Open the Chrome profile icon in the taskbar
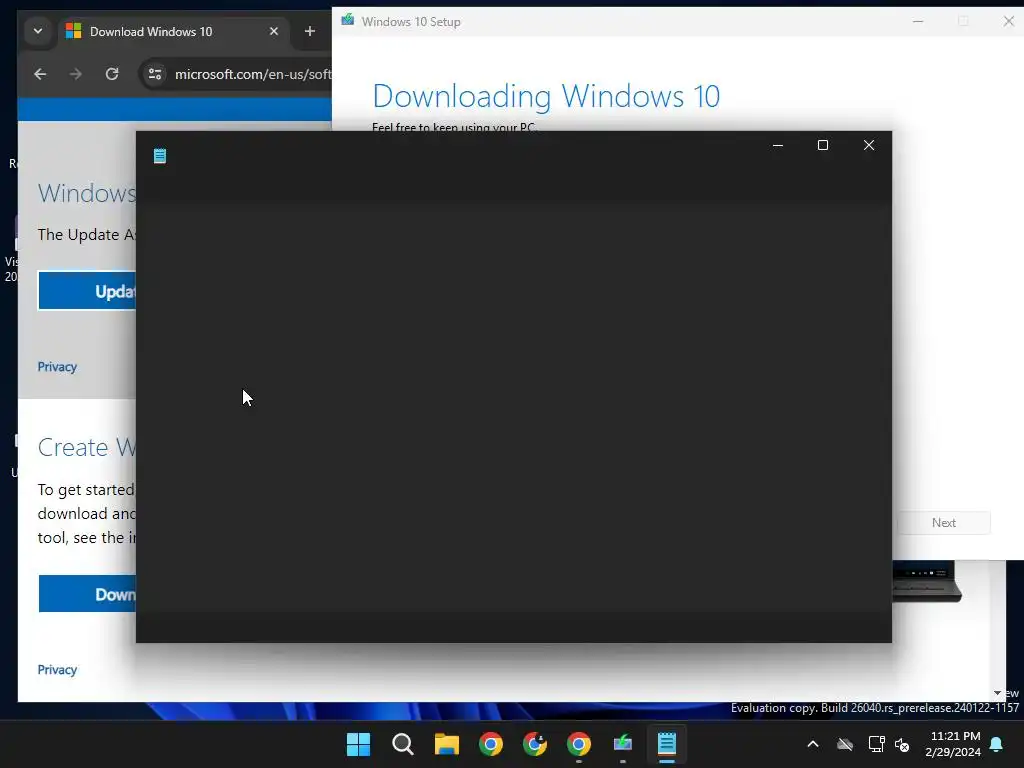The height and width of the screenshot is (768, 1024). pos(535,744)
